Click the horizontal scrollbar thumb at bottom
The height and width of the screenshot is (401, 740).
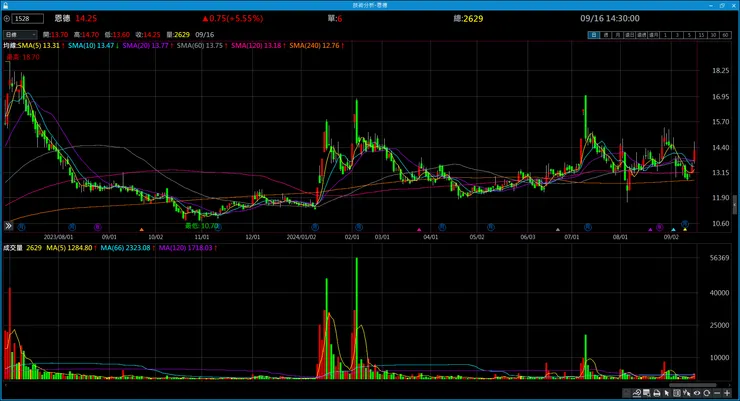692,385
